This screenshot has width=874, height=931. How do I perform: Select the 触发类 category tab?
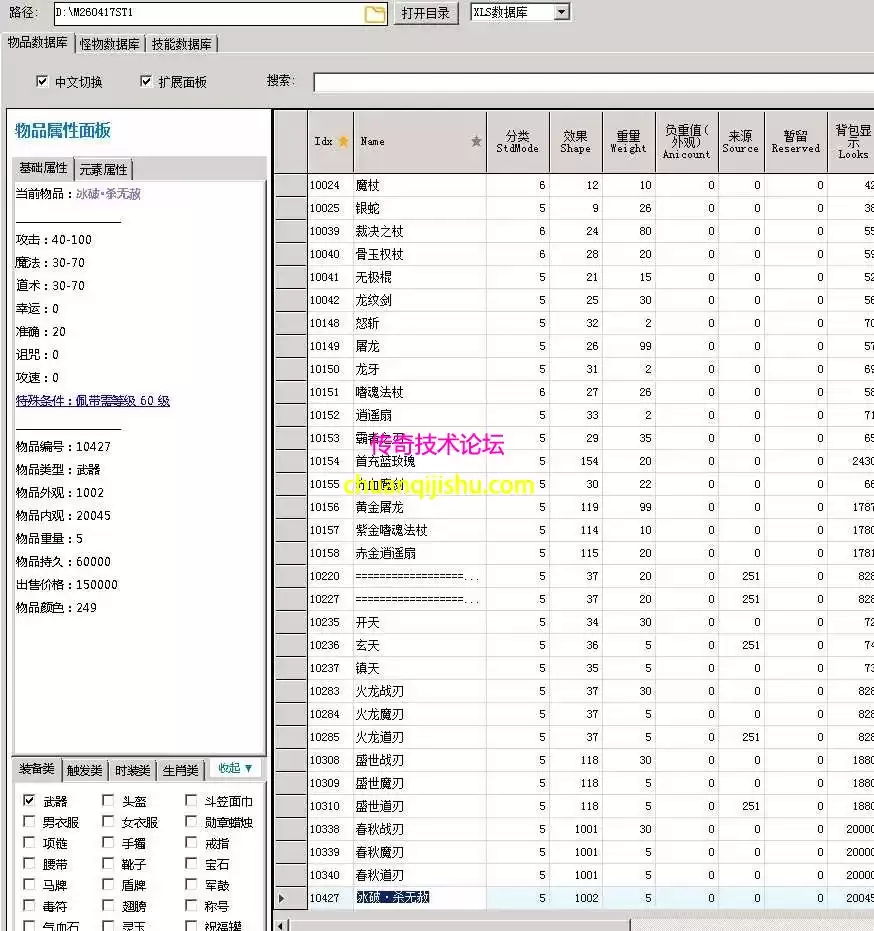click(x=84, y=771)
